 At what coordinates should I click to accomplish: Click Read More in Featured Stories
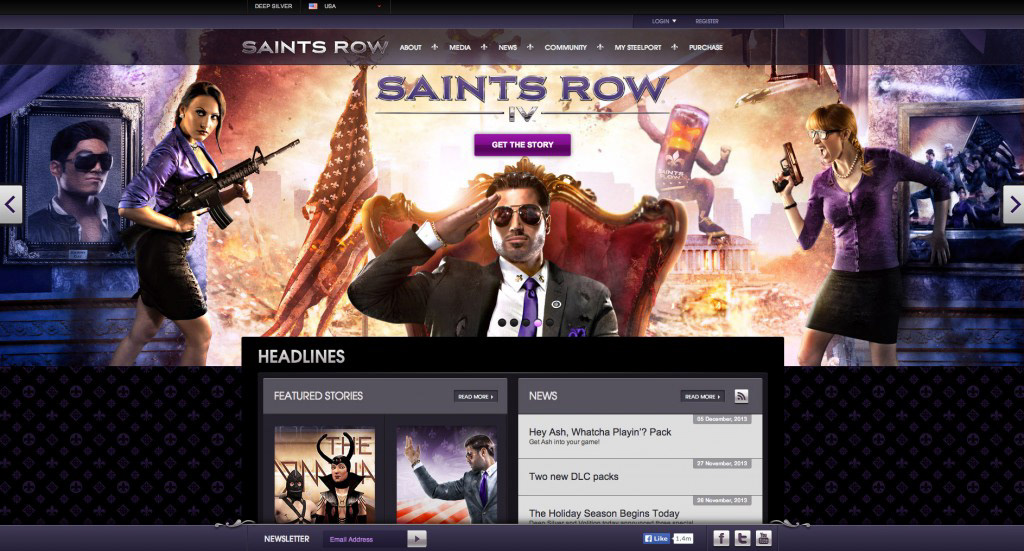point(475,396)
